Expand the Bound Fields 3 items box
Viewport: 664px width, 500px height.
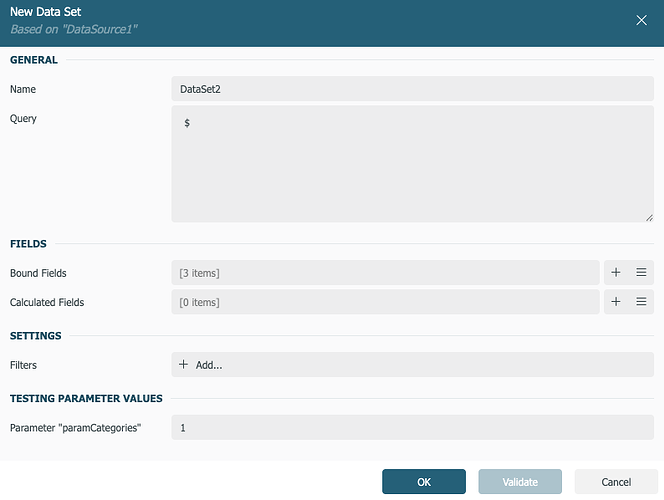[x=385, y=273]
